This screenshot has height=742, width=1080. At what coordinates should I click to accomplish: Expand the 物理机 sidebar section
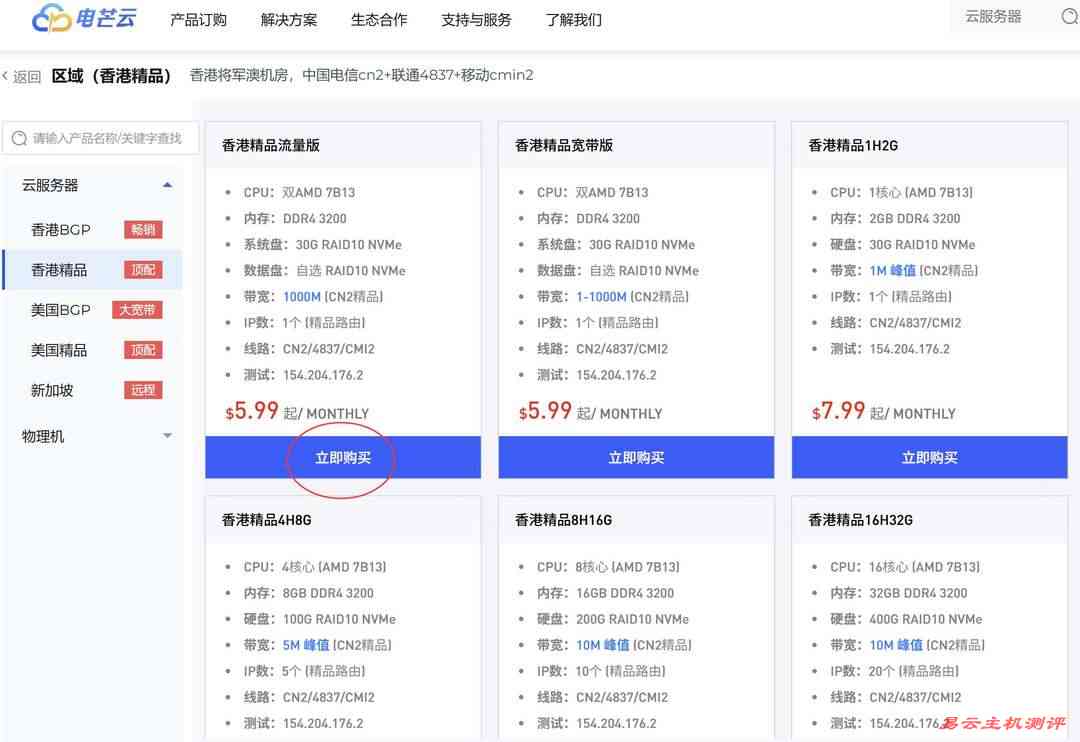click(167, 436)
